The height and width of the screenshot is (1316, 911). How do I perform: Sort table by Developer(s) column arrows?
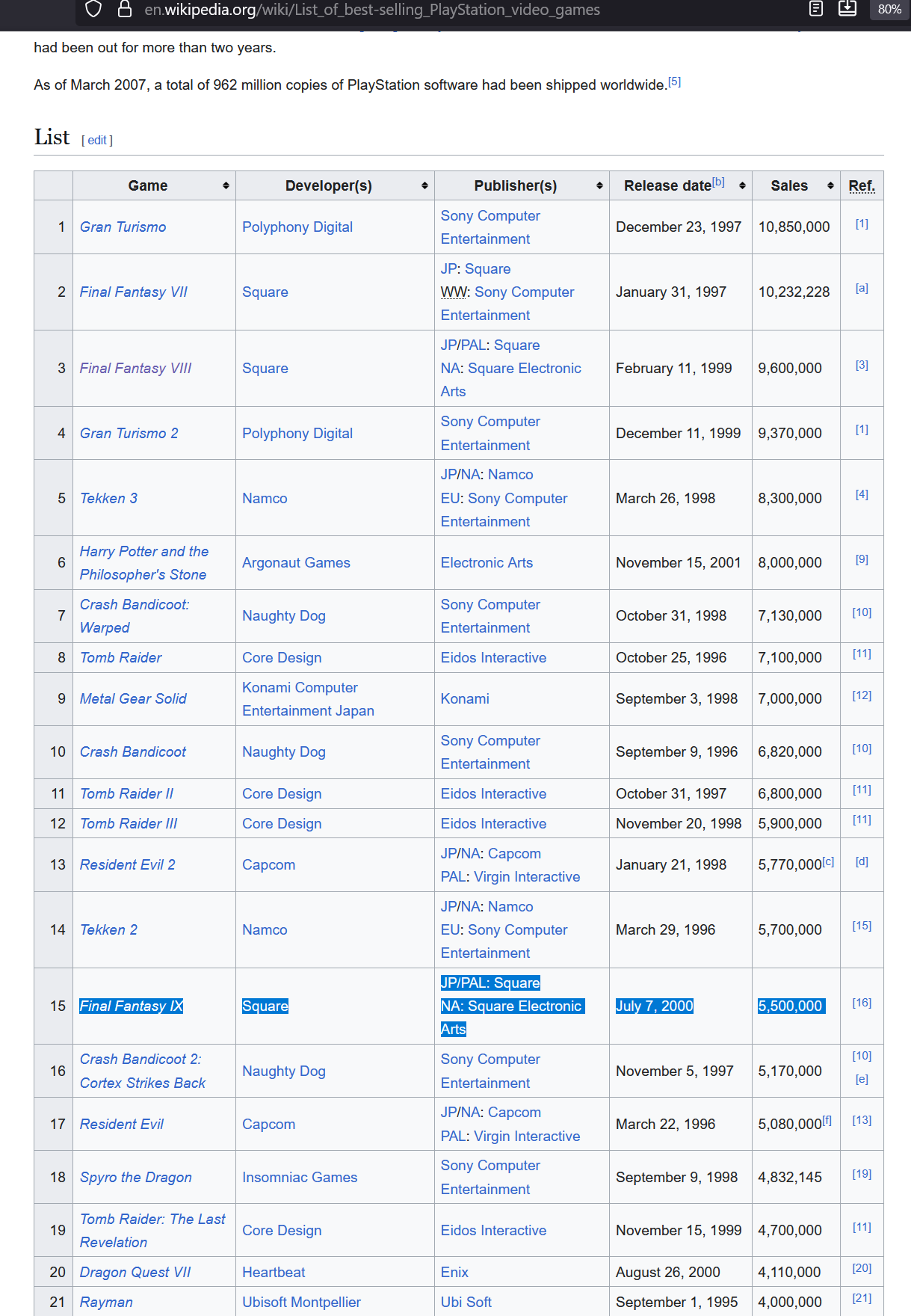pos(424,185)
